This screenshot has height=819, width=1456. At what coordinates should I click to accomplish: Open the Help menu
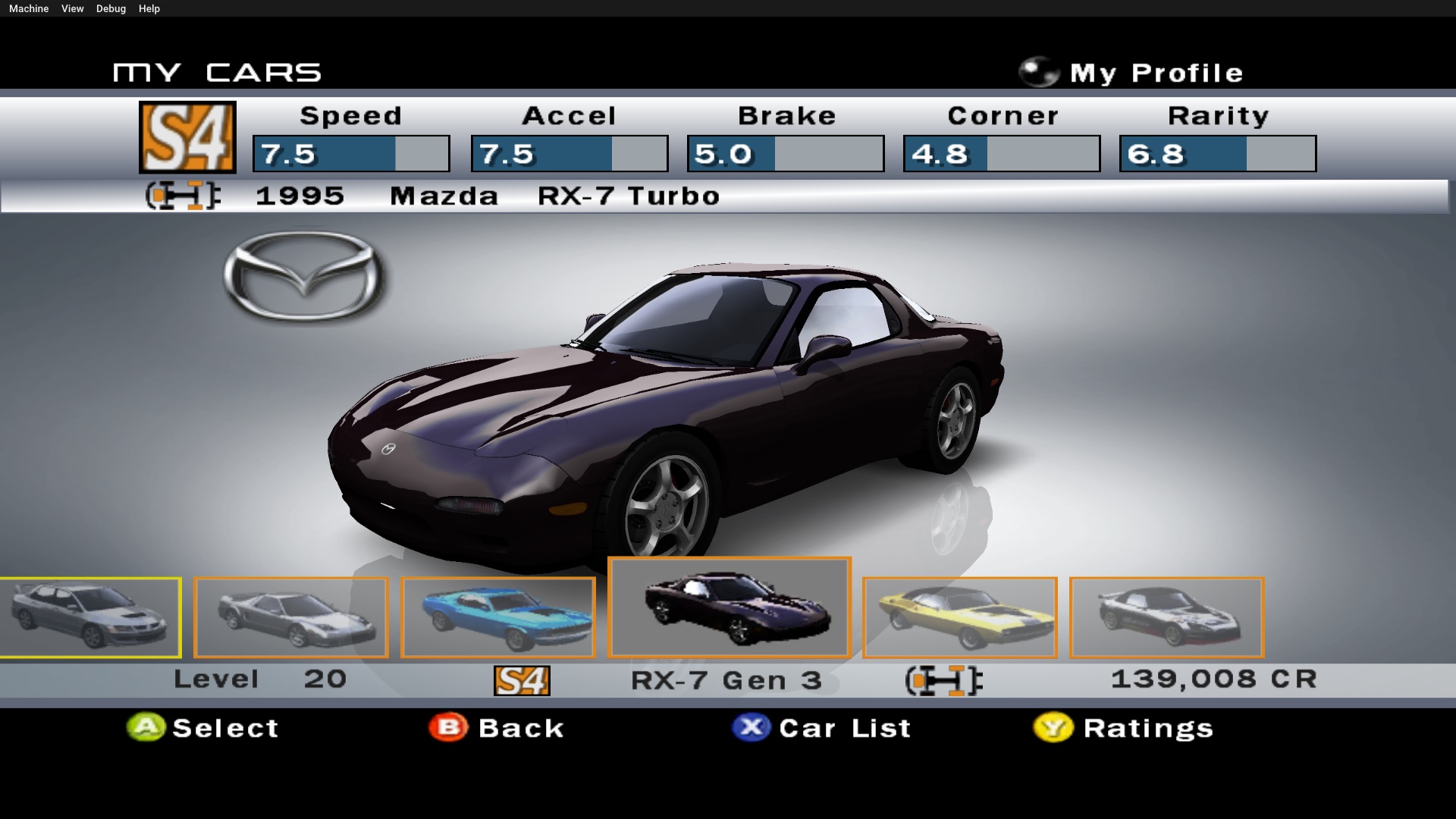point(149,8)
